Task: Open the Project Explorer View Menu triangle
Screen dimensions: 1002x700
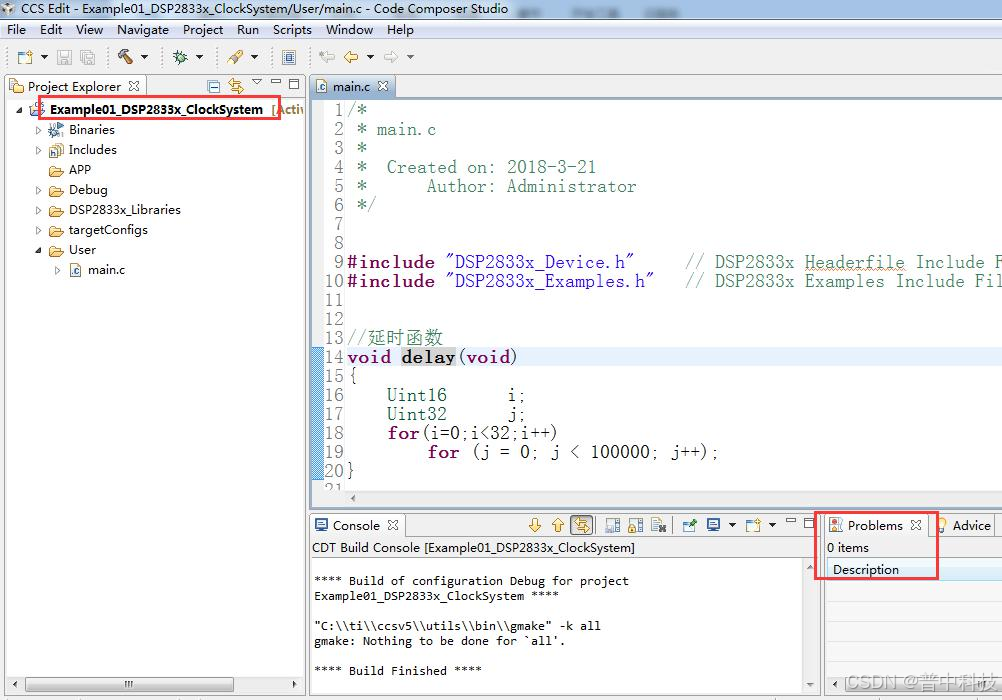Action: click(x=257, y=82)
